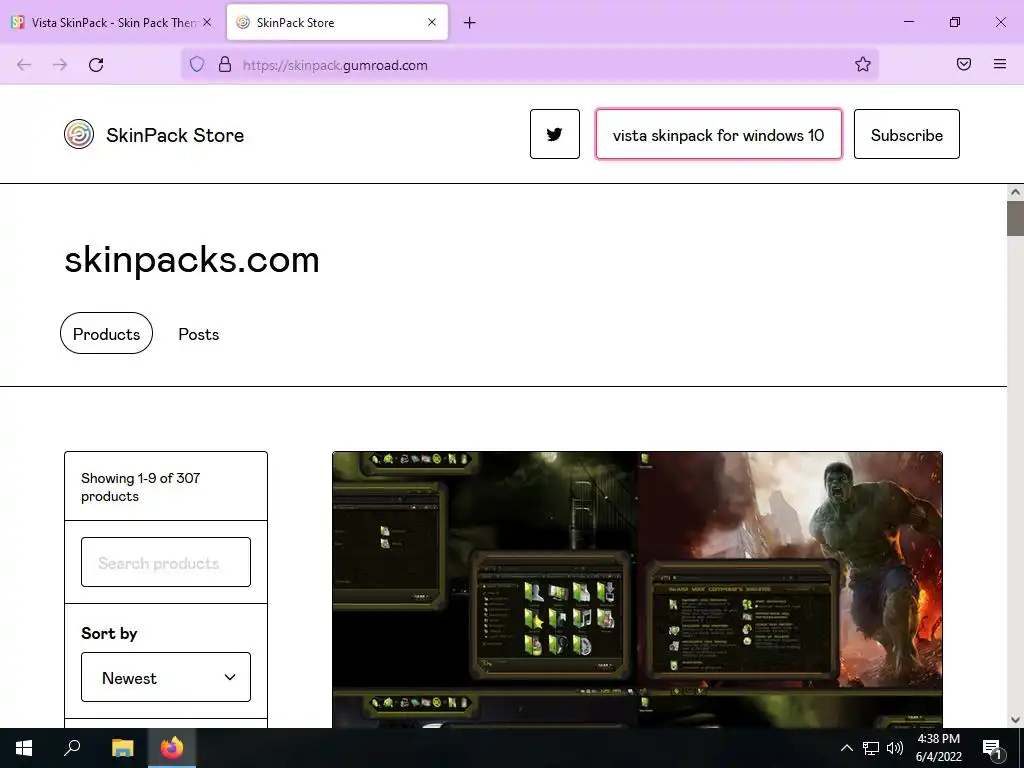Open the Firefox hamburger menu

pyautogui.click(x=999, y=64)
